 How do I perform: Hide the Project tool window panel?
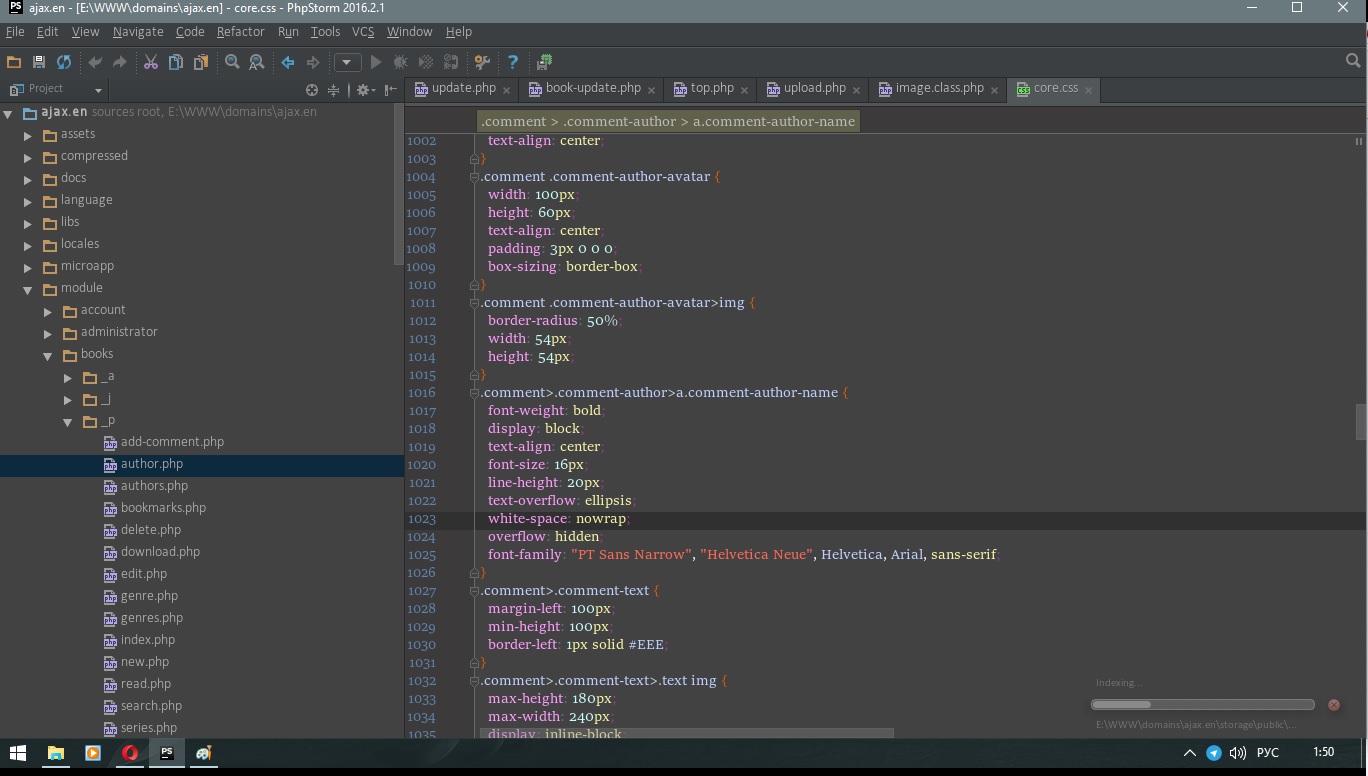point(391,90)
